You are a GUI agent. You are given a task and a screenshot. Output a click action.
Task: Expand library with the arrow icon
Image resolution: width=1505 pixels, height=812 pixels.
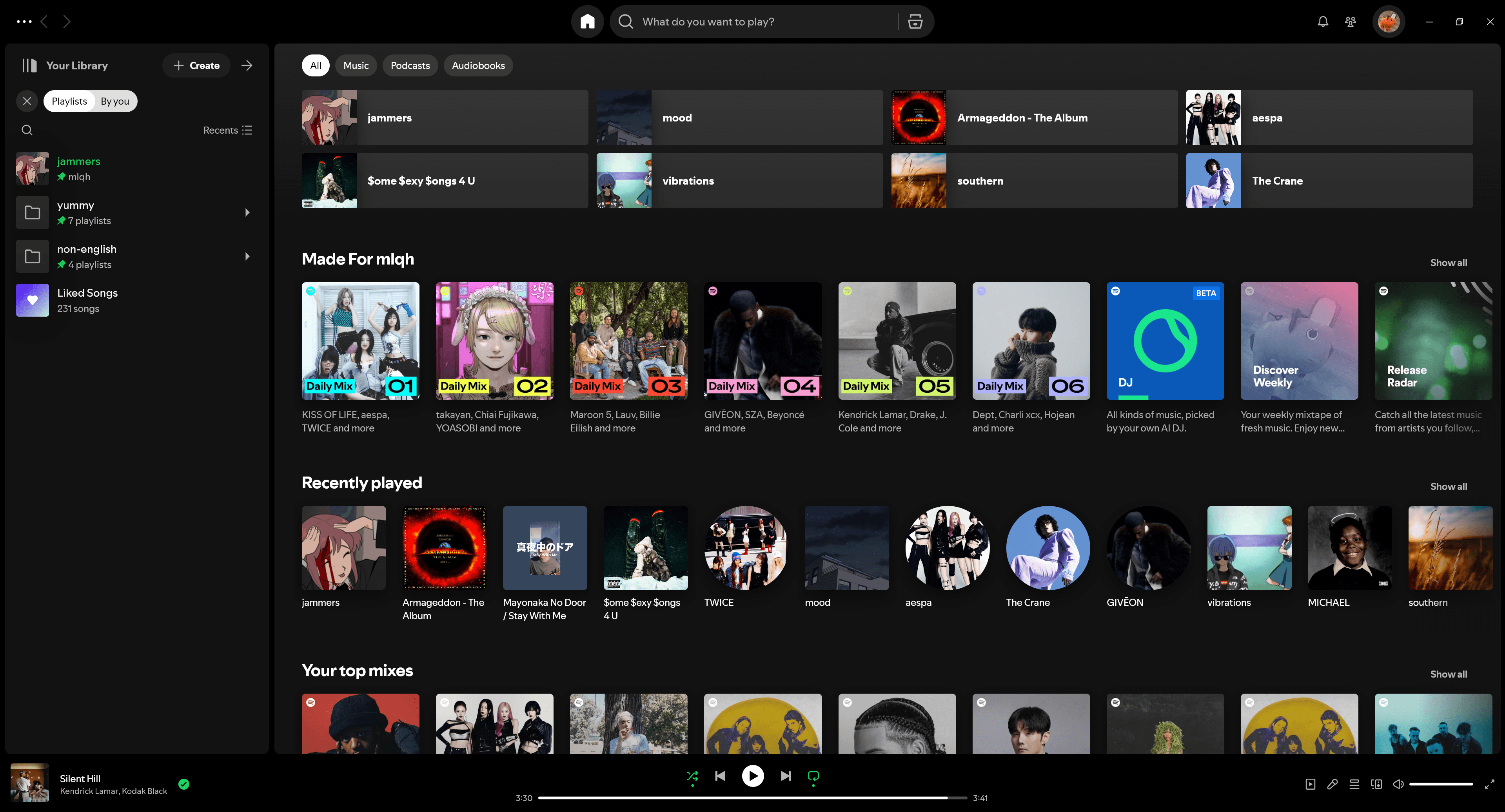coord(247,65)
